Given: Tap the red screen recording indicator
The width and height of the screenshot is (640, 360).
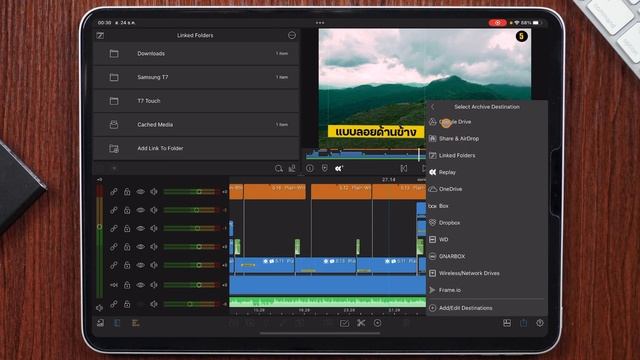Looking at the screenshot, I should tap(497, 23).
